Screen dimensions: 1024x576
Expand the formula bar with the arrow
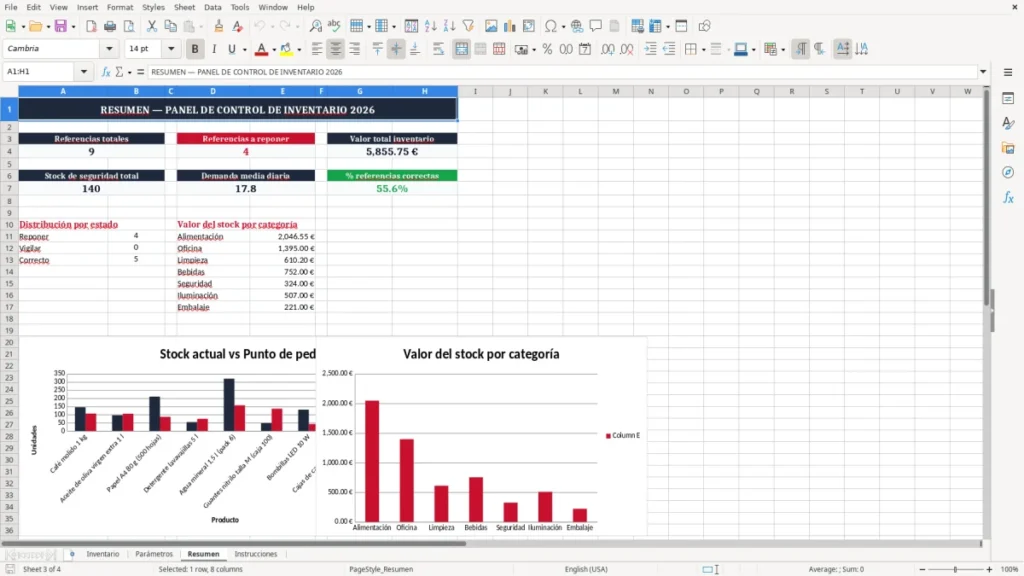[x=983, y=72]
